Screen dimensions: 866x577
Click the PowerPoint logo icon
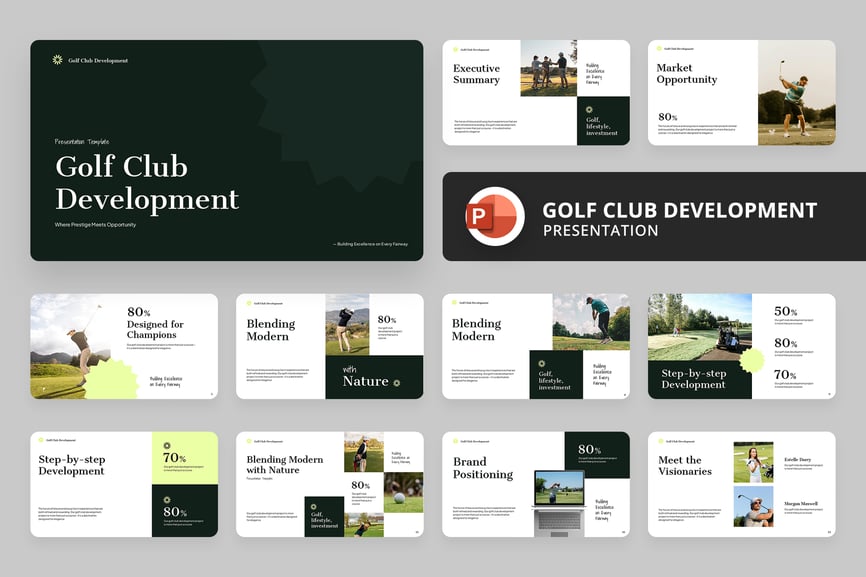click(494, 216)
